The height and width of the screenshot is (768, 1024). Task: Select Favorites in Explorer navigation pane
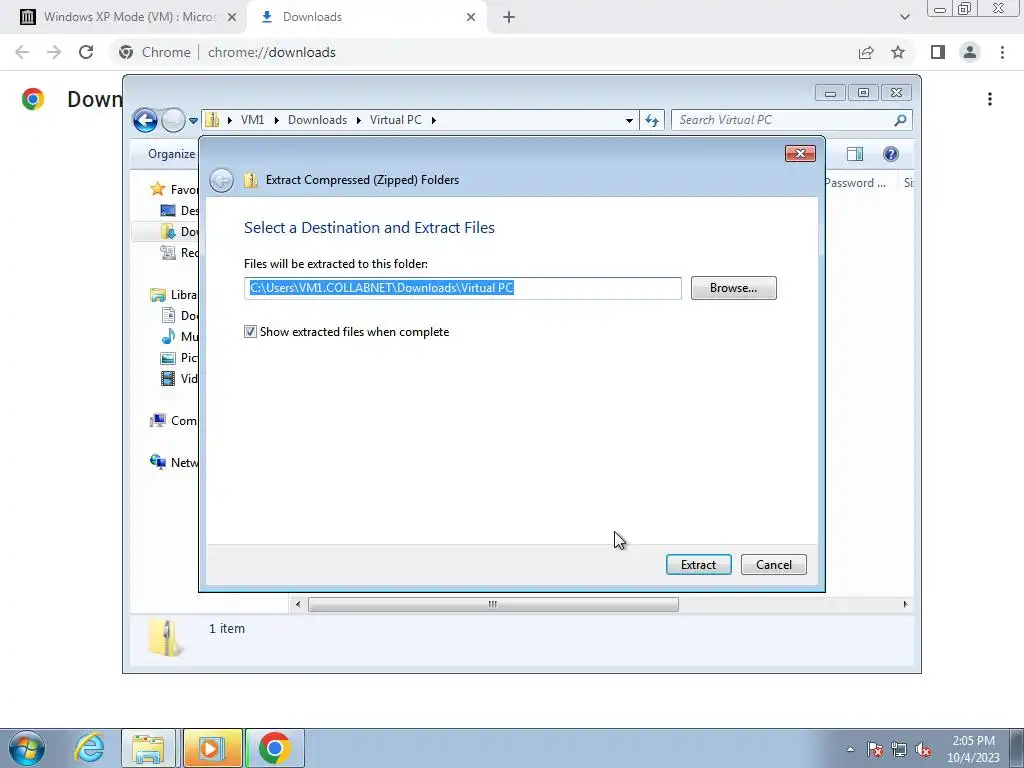[x=174, y=189]
